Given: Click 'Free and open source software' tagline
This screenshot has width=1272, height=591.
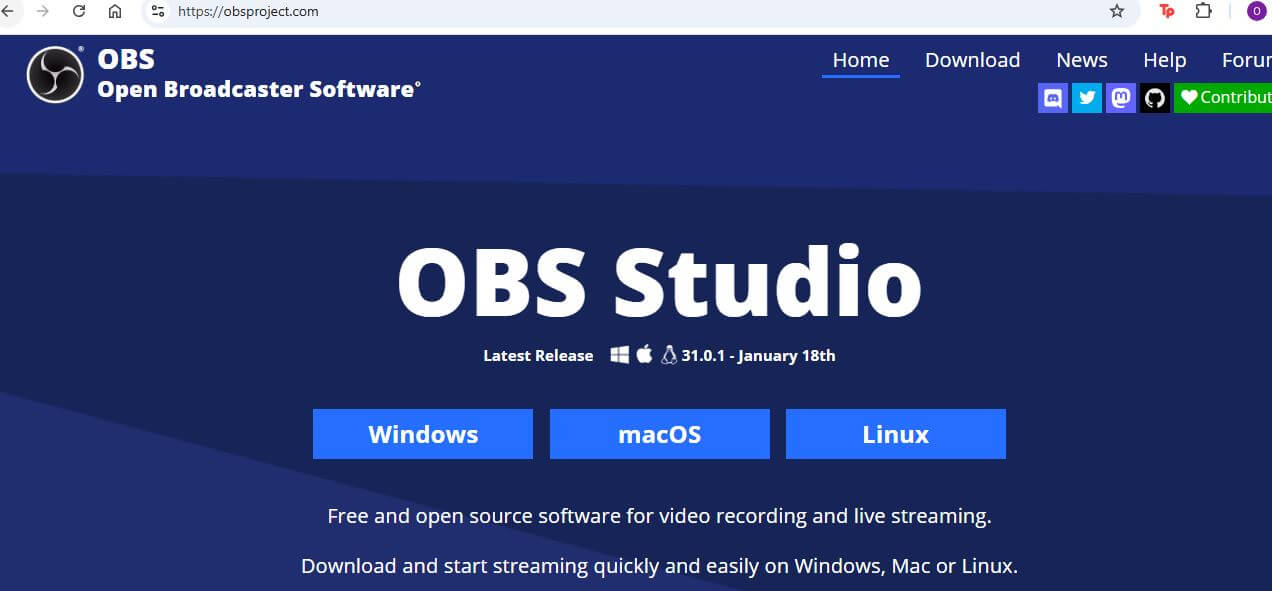Looking at the screenshot, I should (660, 517).
